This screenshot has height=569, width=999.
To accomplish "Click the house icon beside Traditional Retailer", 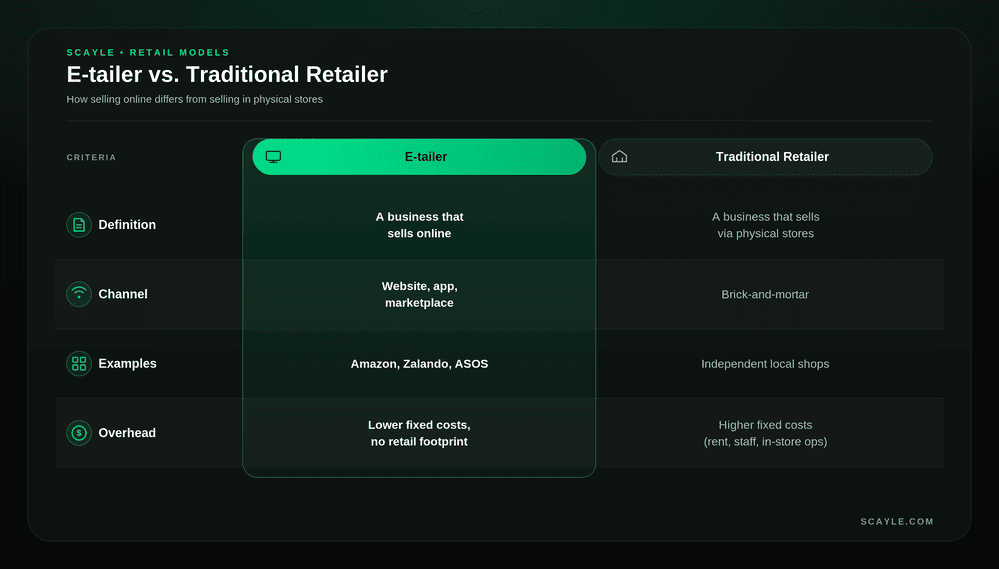I will 619,157.
